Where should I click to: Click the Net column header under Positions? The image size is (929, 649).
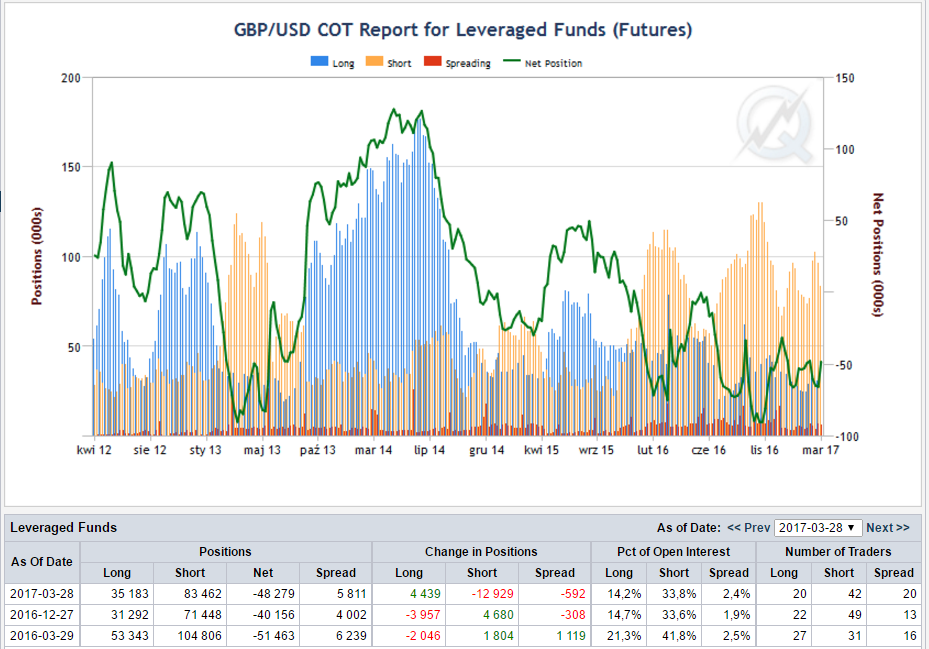[262, 573]
